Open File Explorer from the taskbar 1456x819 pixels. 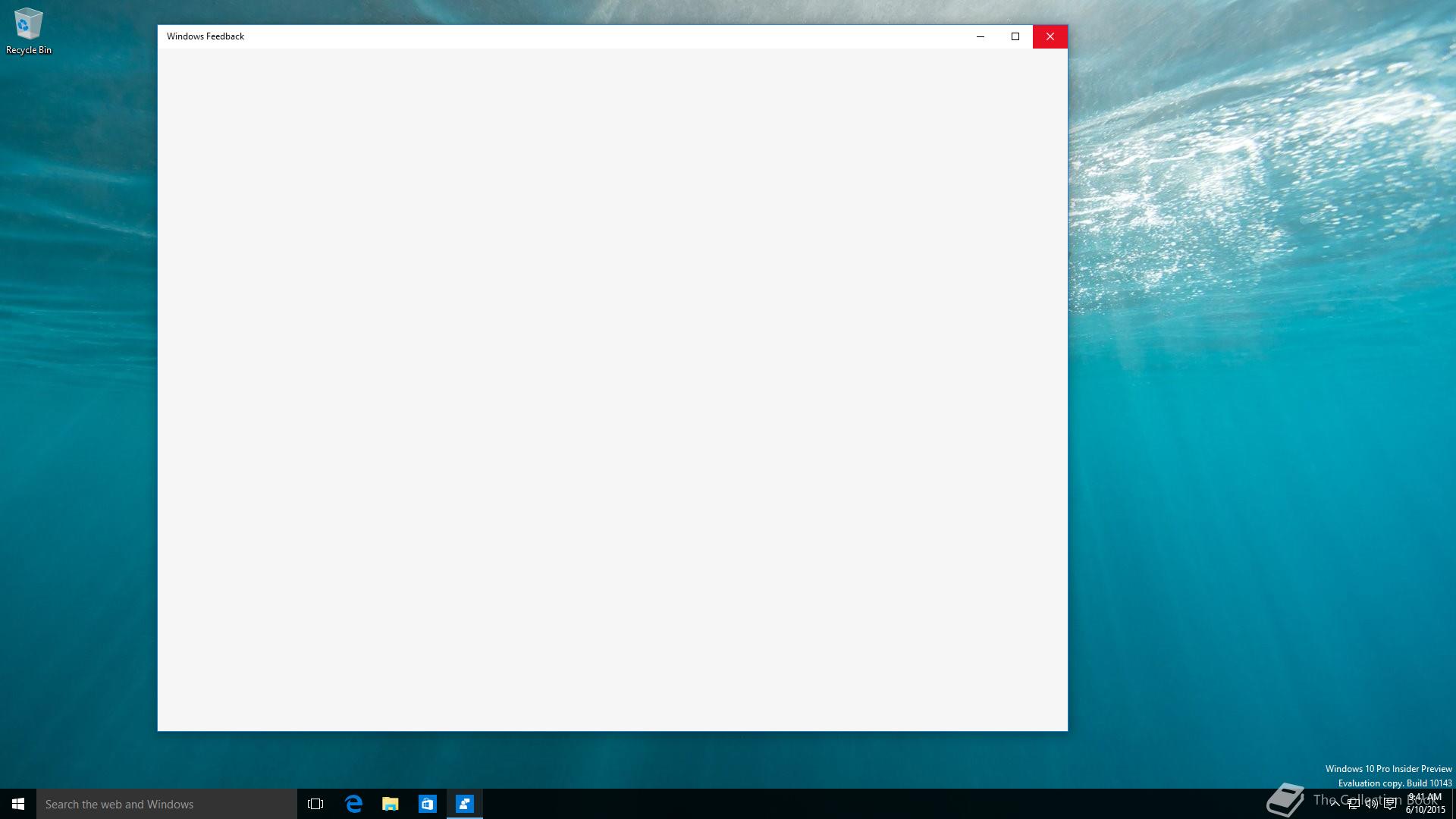click(391, 804)
